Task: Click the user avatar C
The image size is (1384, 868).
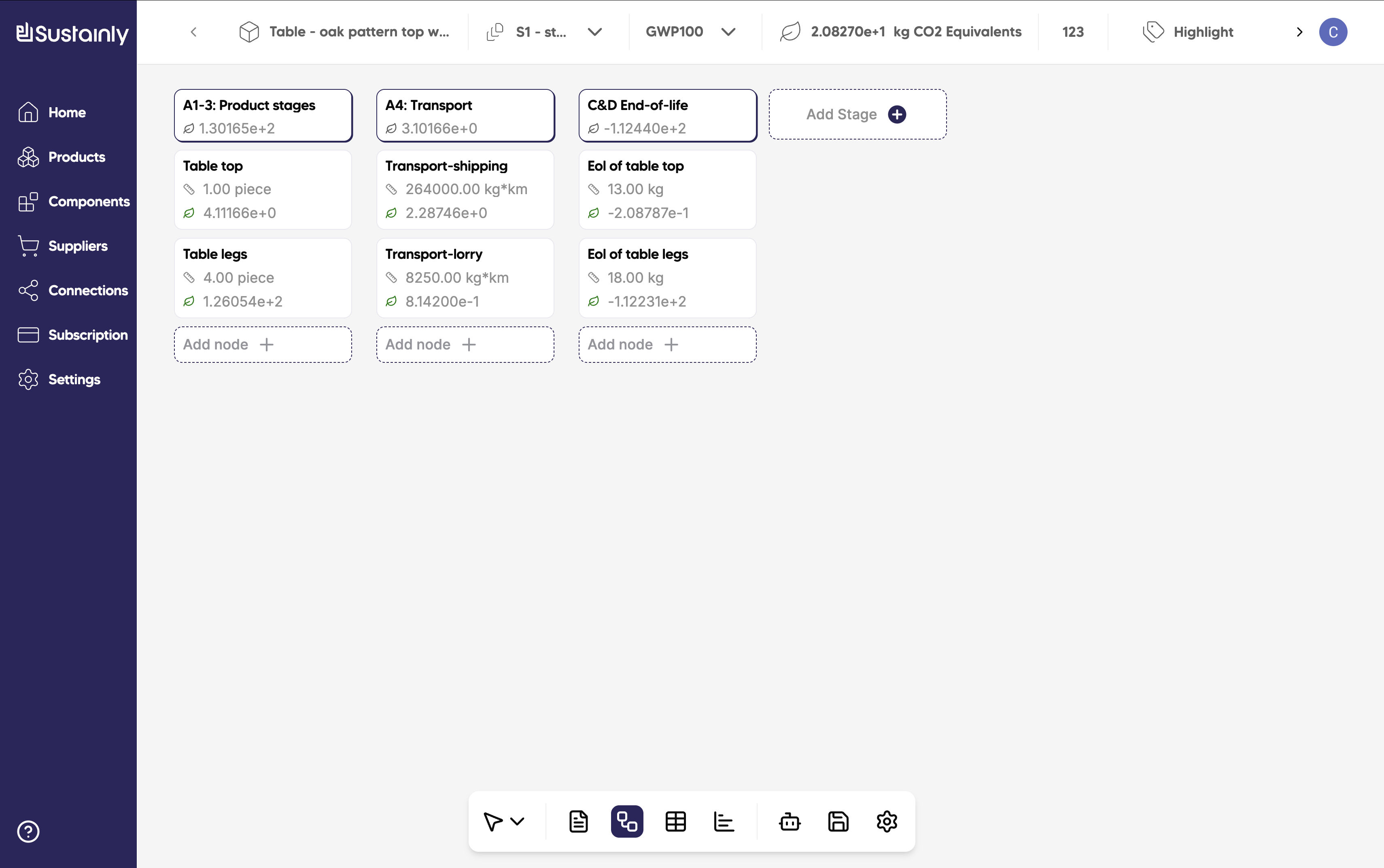Action: [1333, 32]
